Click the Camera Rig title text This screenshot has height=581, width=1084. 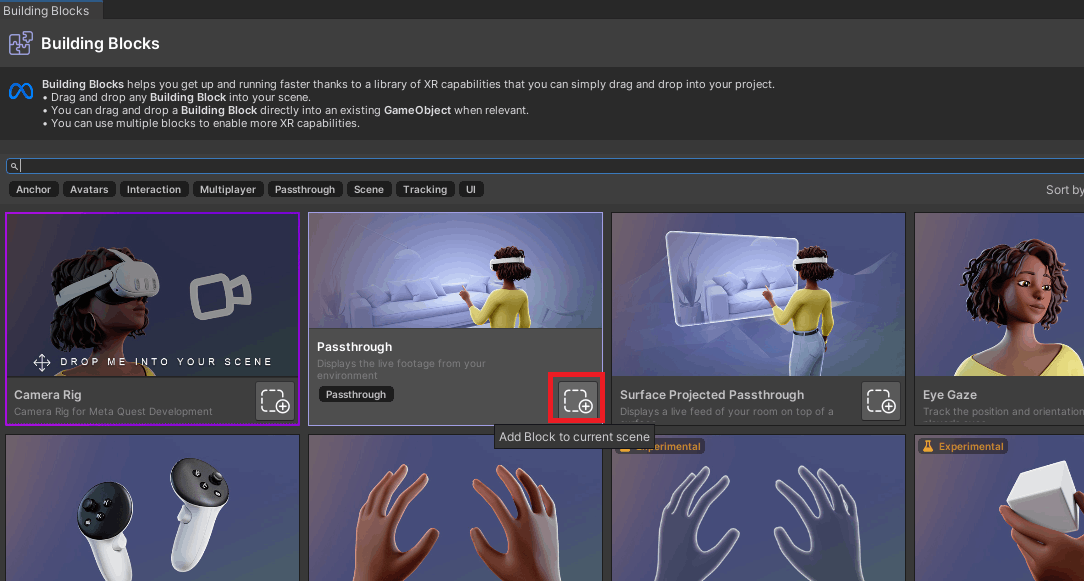coord(48,395)
